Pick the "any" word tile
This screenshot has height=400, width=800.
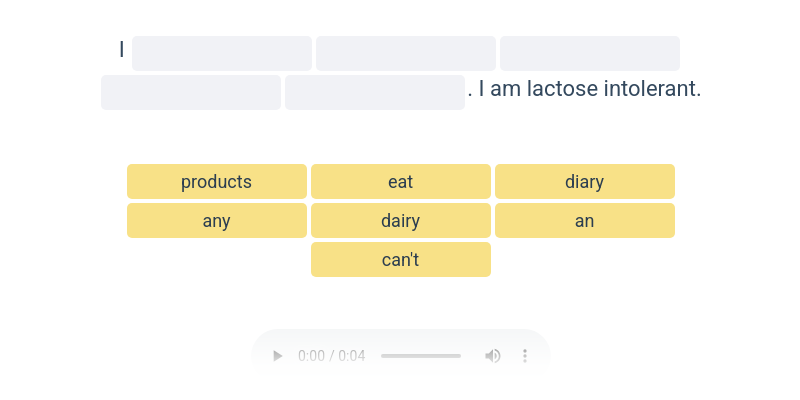click(x=217, y=221)
